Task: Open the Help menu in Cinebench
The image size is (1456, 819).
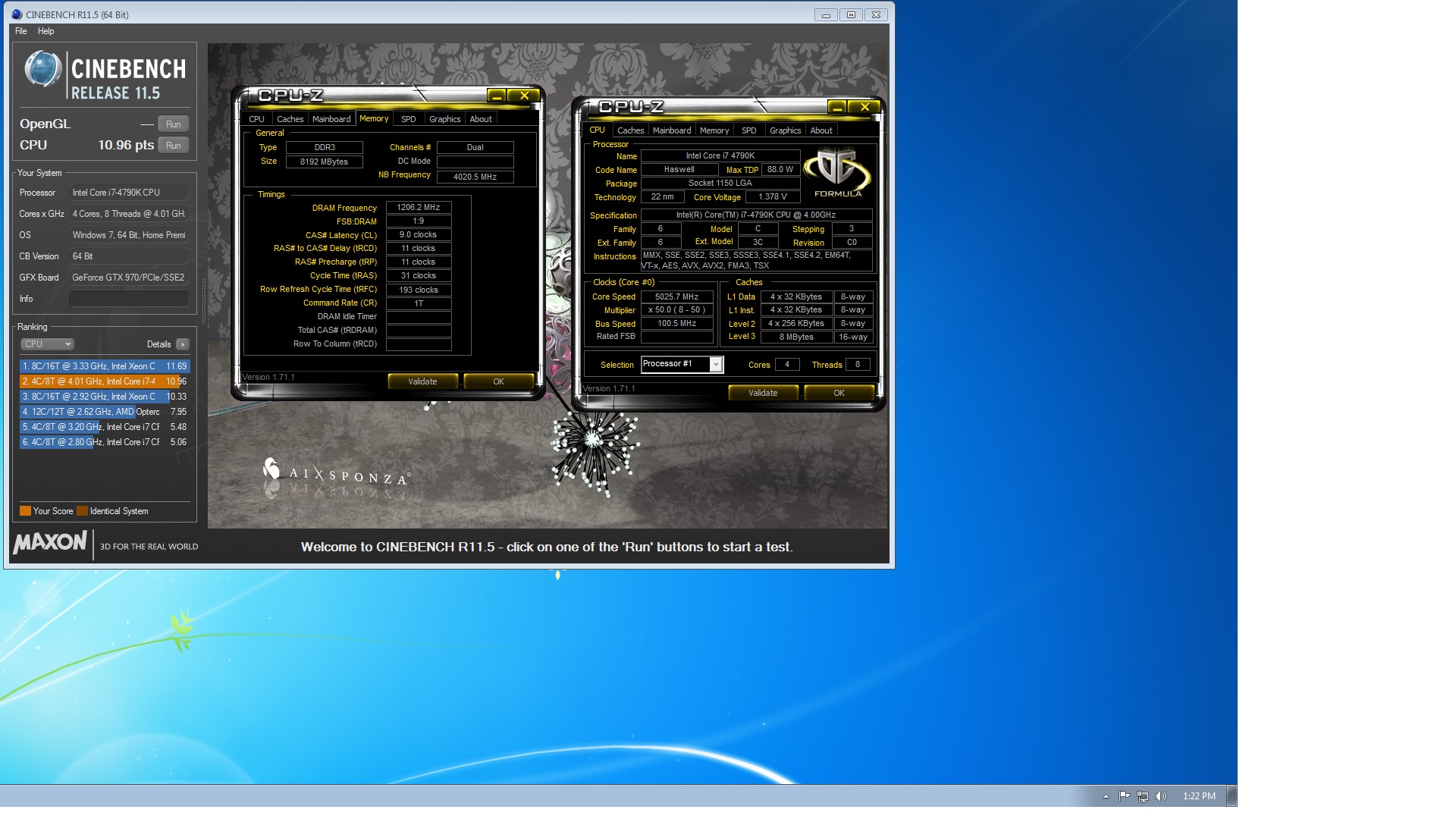Action: [x=45, y=31]
